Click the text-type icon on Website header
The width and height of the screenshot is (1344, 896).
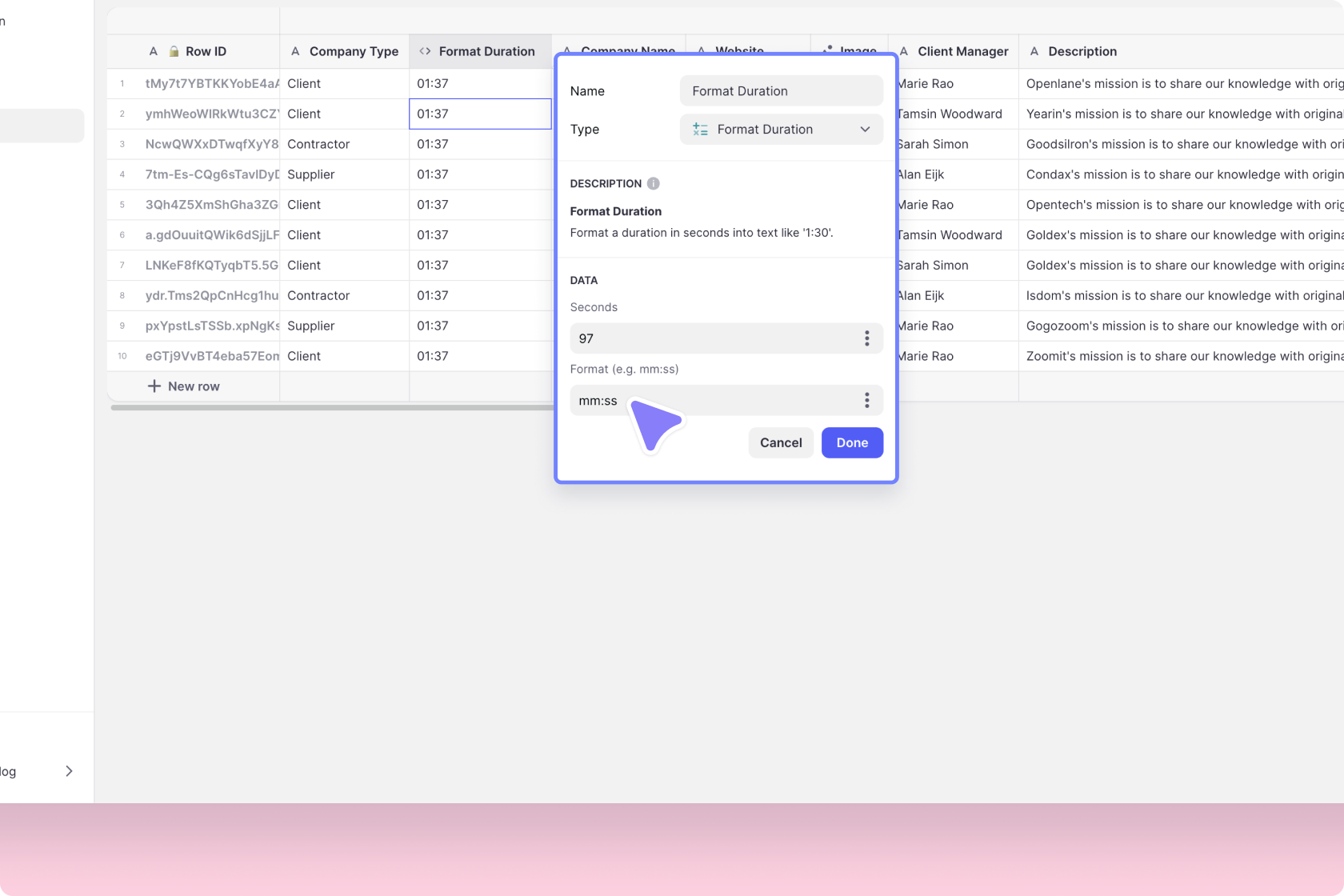[x=702, y=50]
